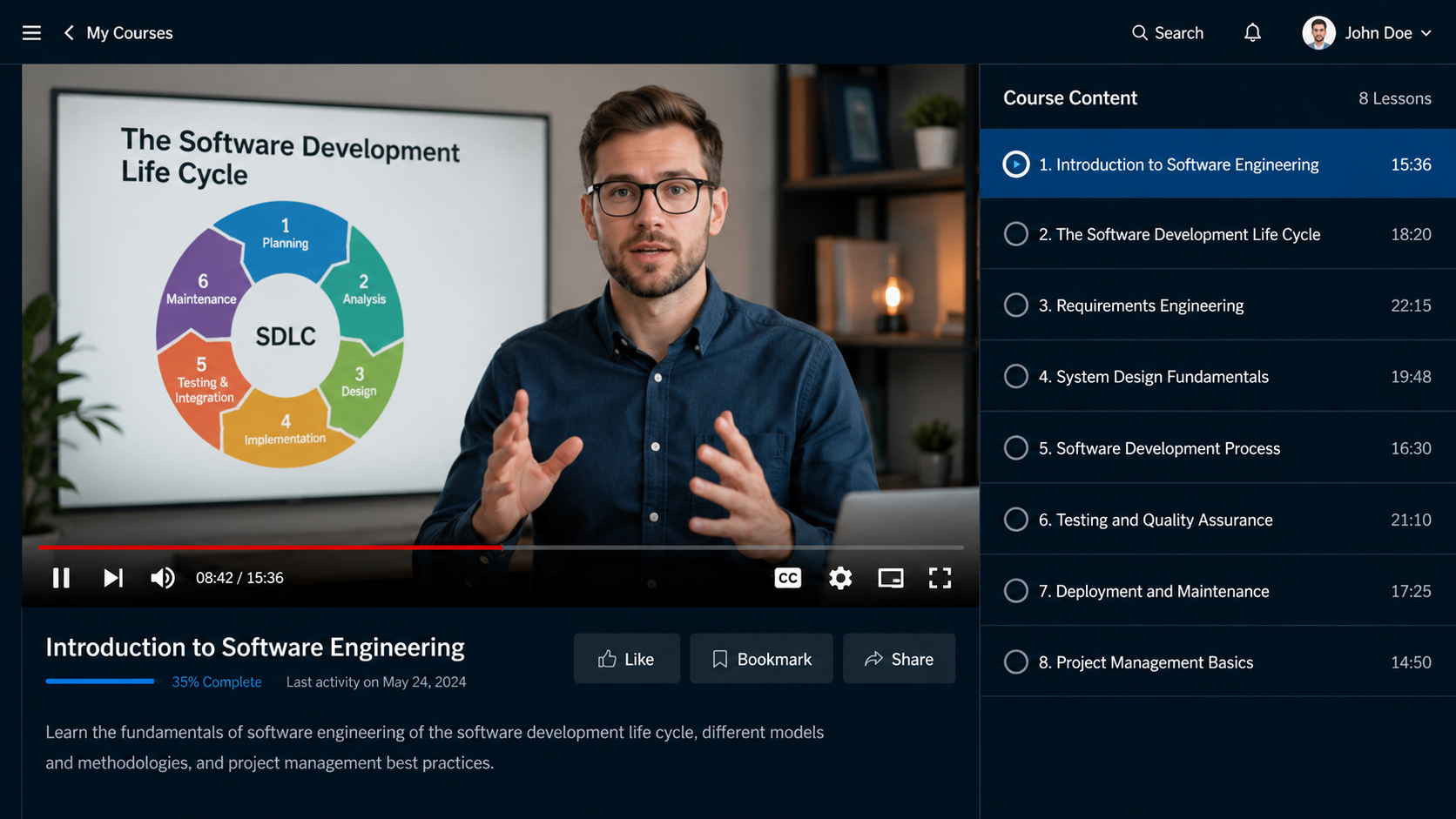Click John Doe's profile avatar
Screen dimensions: 1456x819
(x=1318, y=33)
